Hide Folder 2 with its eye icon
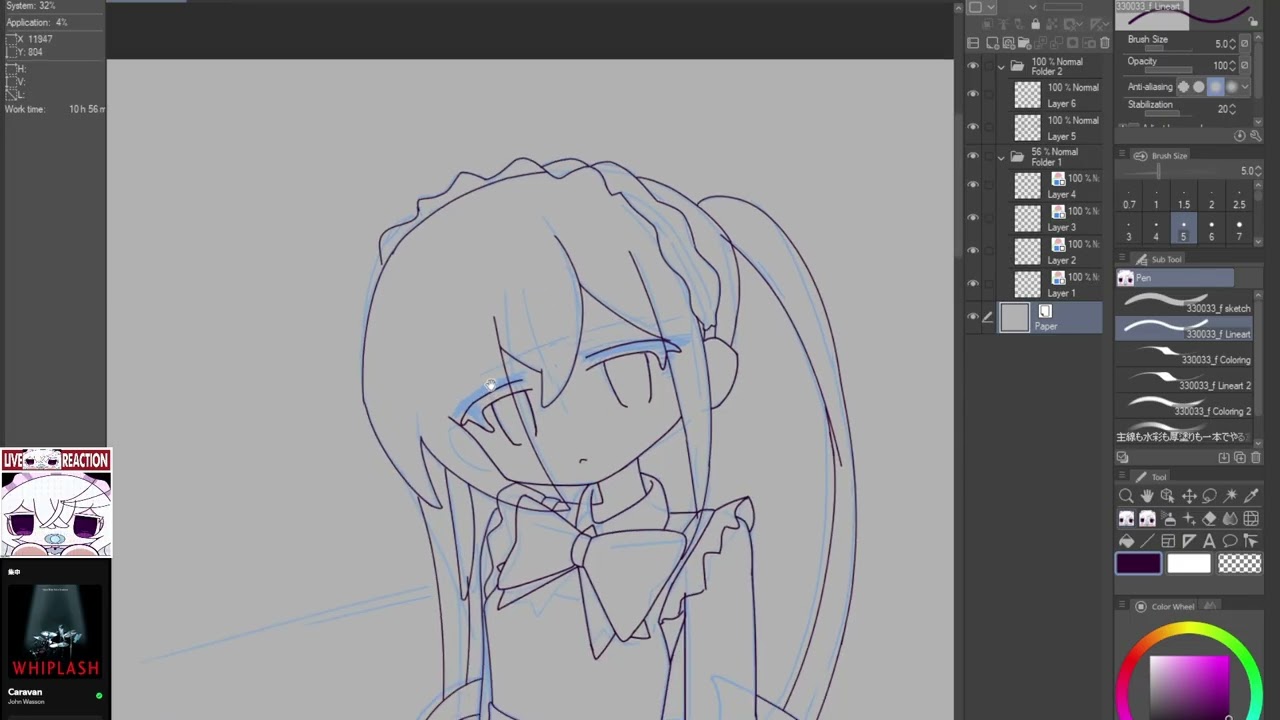1280x720 pixels. point(973,67)
